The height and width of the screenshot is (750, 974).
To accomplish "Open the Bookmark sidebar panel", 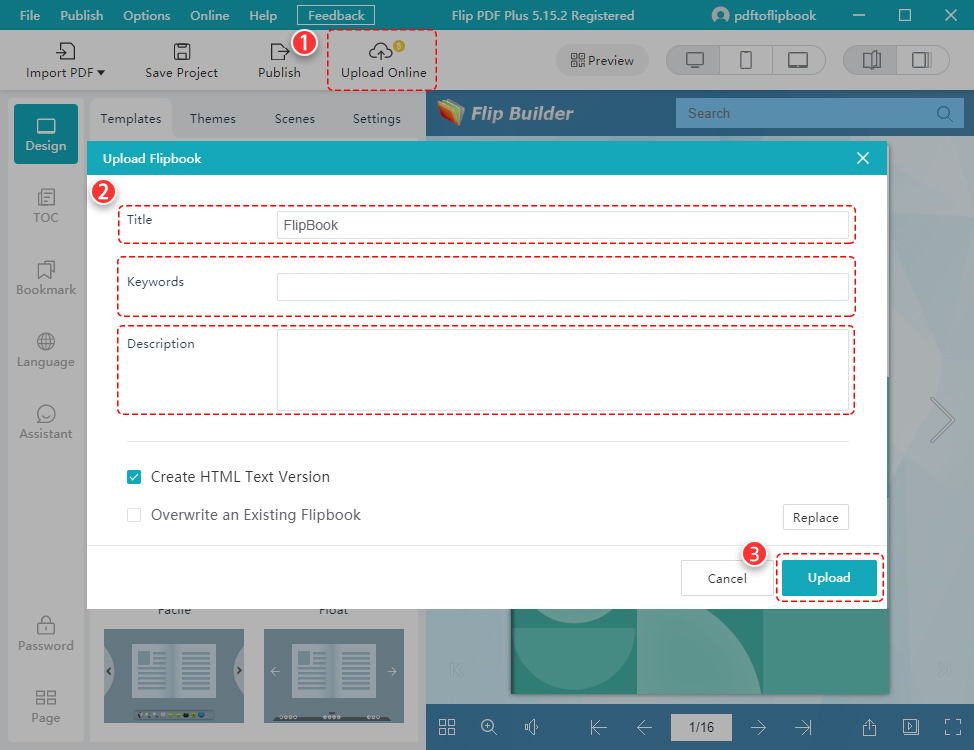I will point(46,277).
